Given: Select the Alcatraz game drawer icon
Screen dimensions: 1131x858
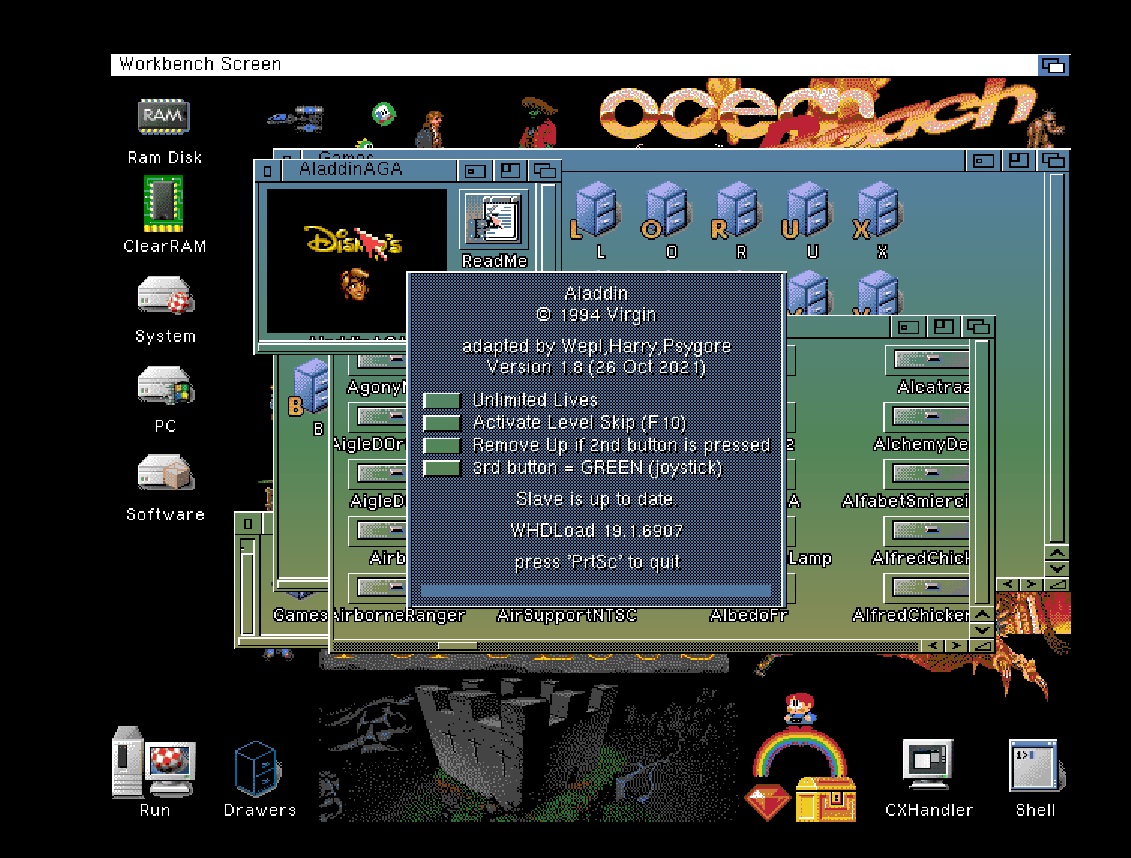Looking at the screenshot, I should (927, 359).
